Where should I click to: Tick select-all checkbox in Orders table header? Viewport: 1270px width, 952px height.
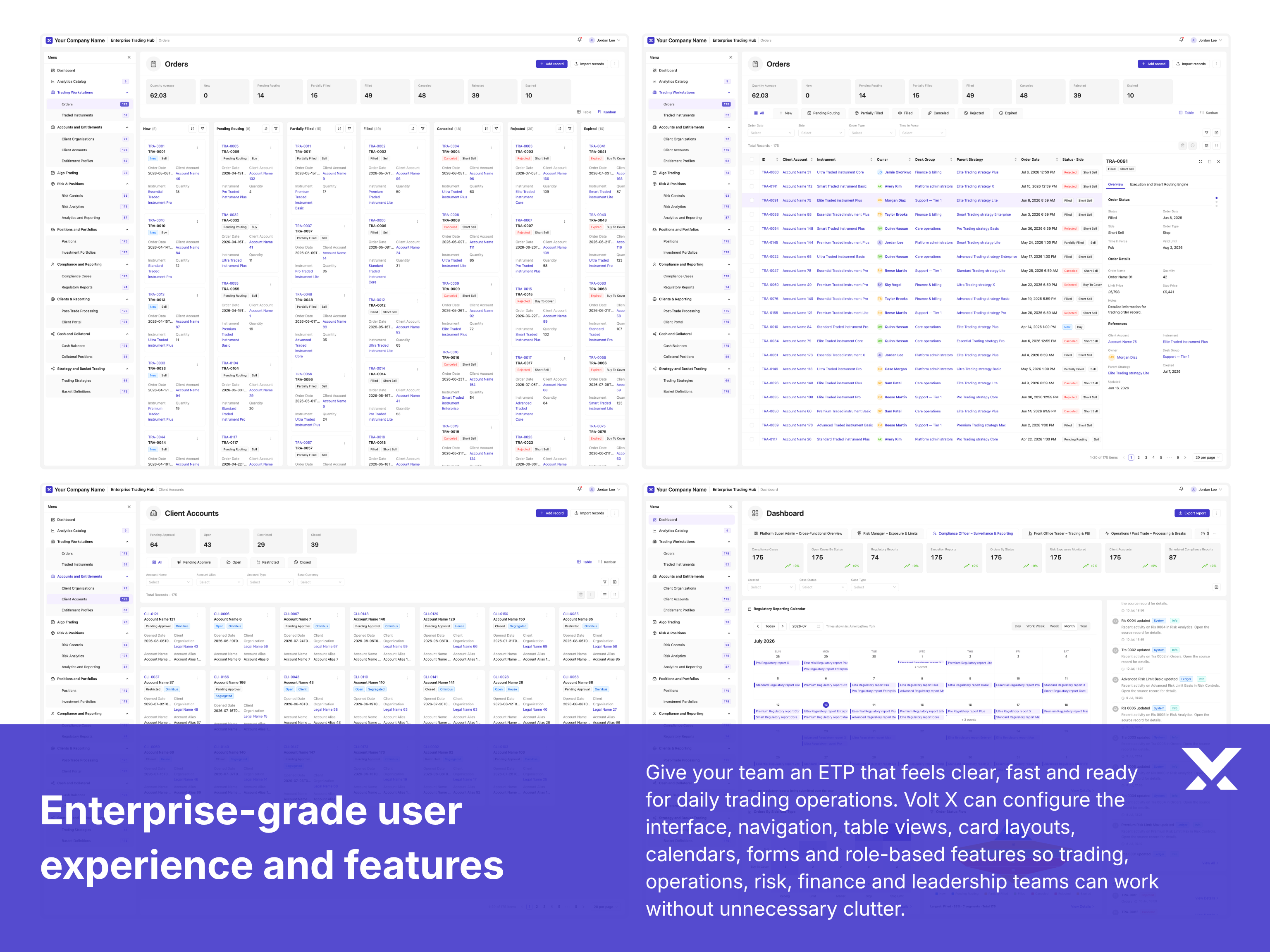(752, 159)
